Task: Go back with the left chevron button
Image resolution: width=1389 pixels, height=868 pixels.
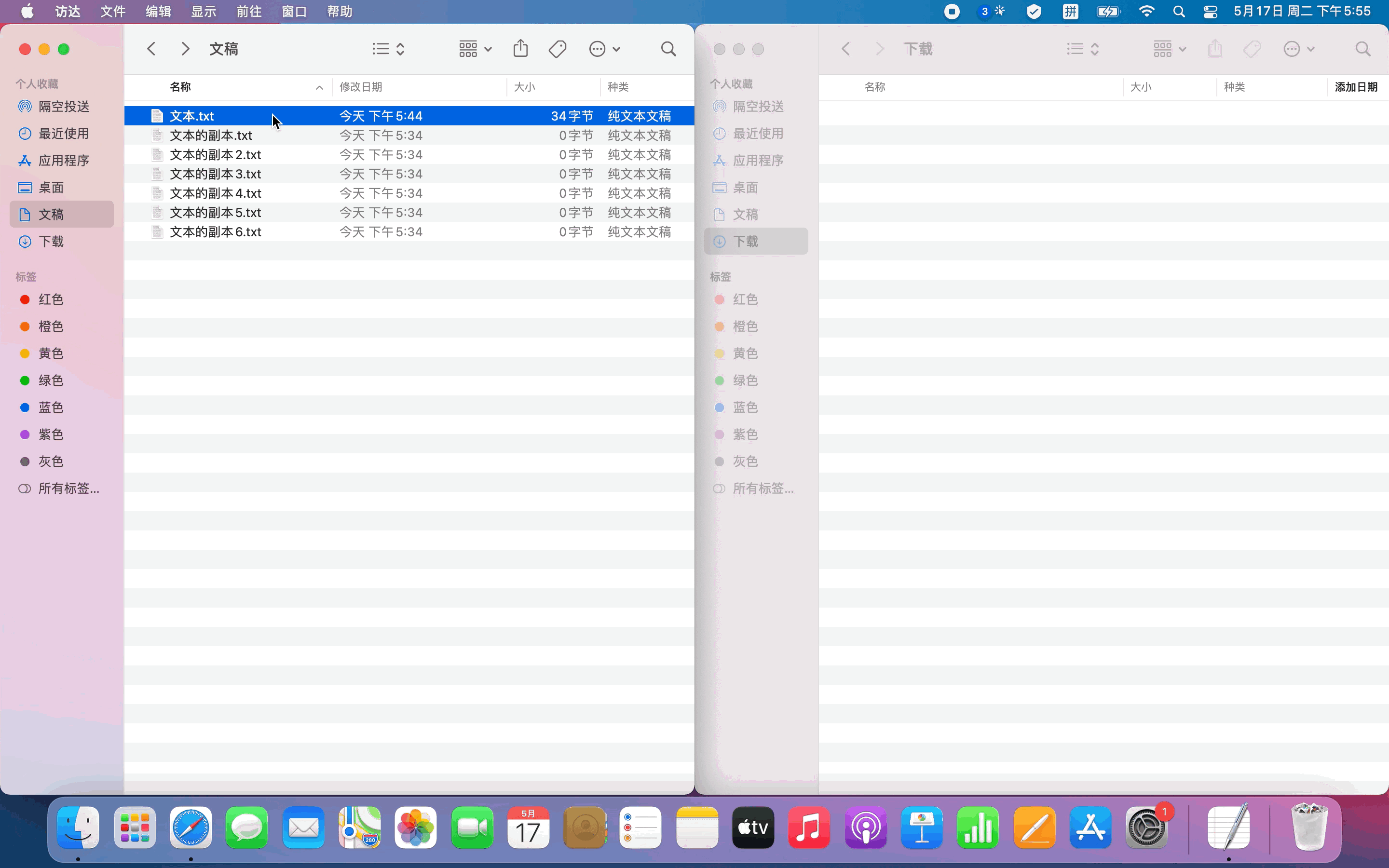Action: coord(151,49)
